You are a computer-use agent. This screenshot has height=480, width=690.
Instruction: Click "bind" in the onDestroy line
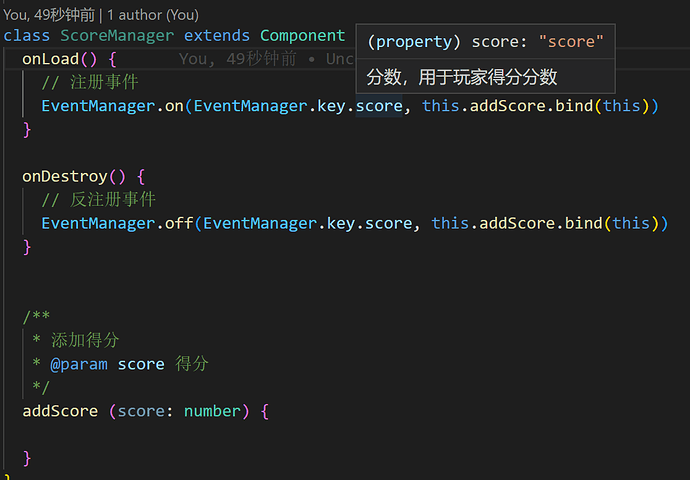point(583,223)
